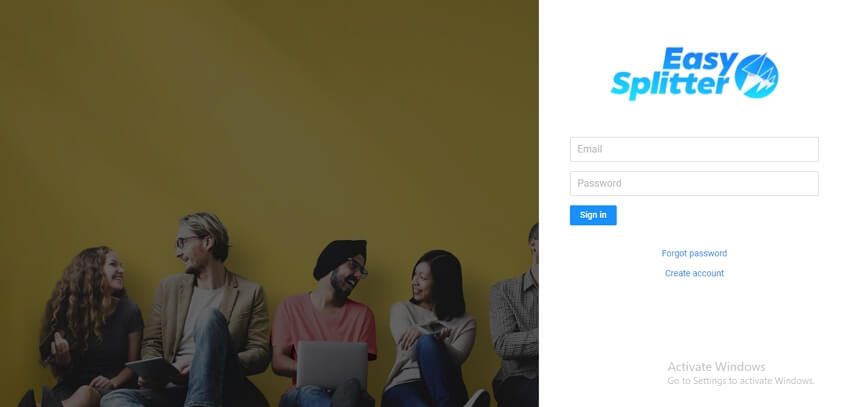
Task: Click the tablet held by blazer man
Action: [152, 370]
